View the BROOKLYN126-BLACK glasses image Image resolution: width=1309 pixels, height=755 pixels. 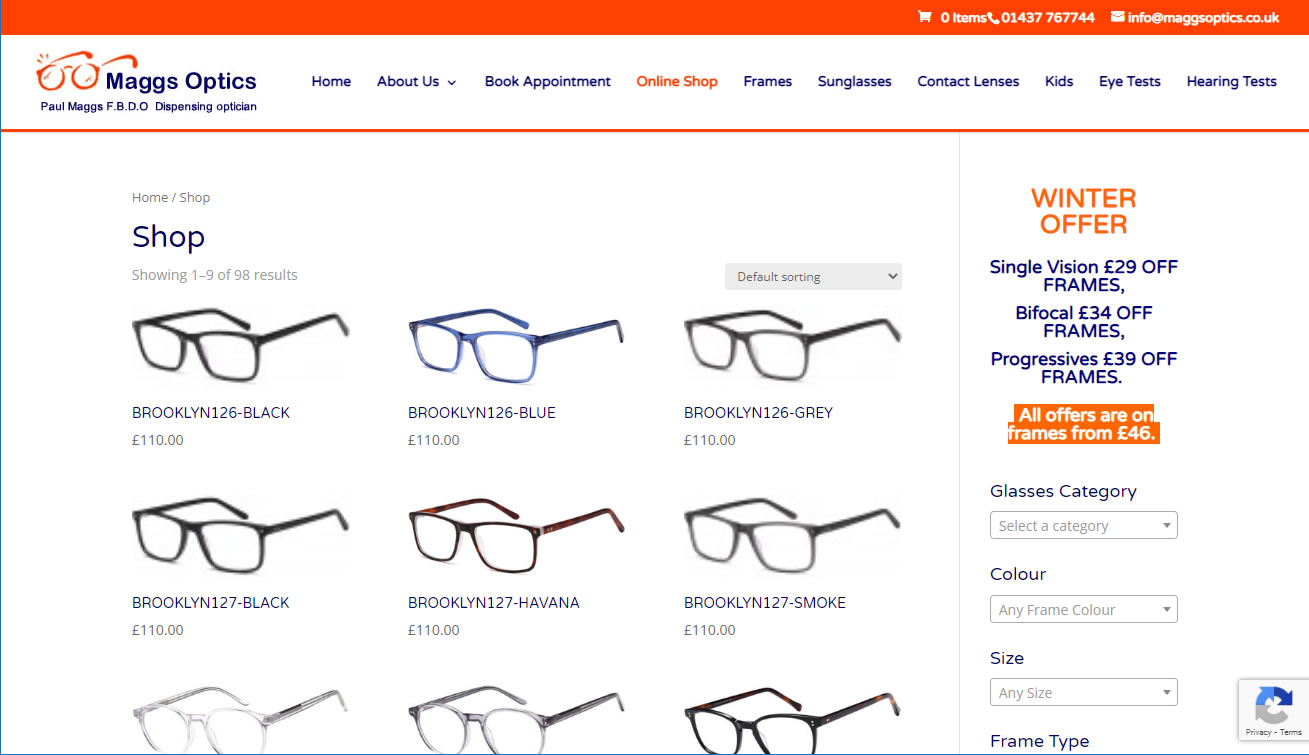click(x=241, y=346)
